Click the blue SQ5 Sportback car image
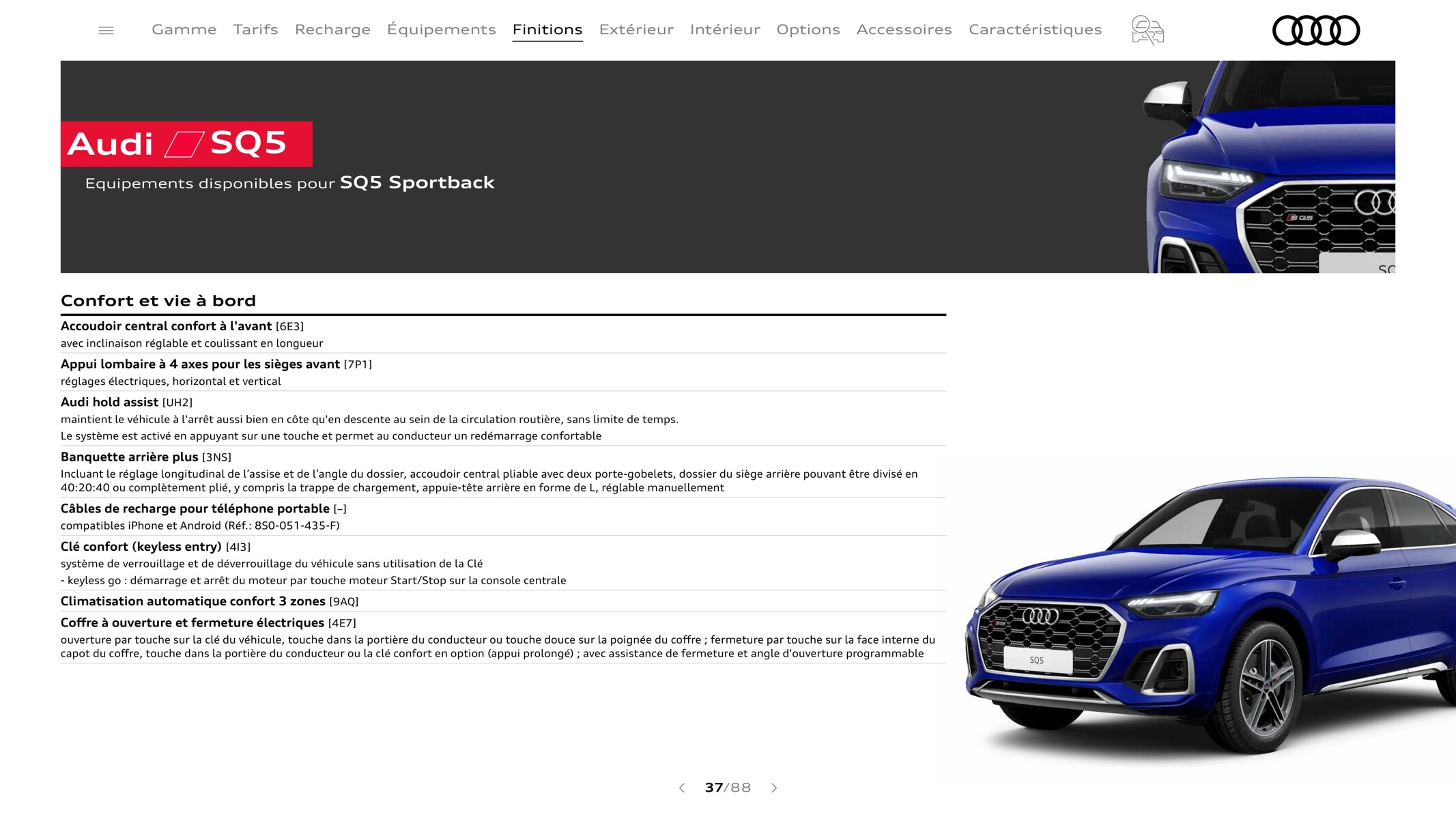This screenshot has width=1456, height=819. tap(1210, 618)
